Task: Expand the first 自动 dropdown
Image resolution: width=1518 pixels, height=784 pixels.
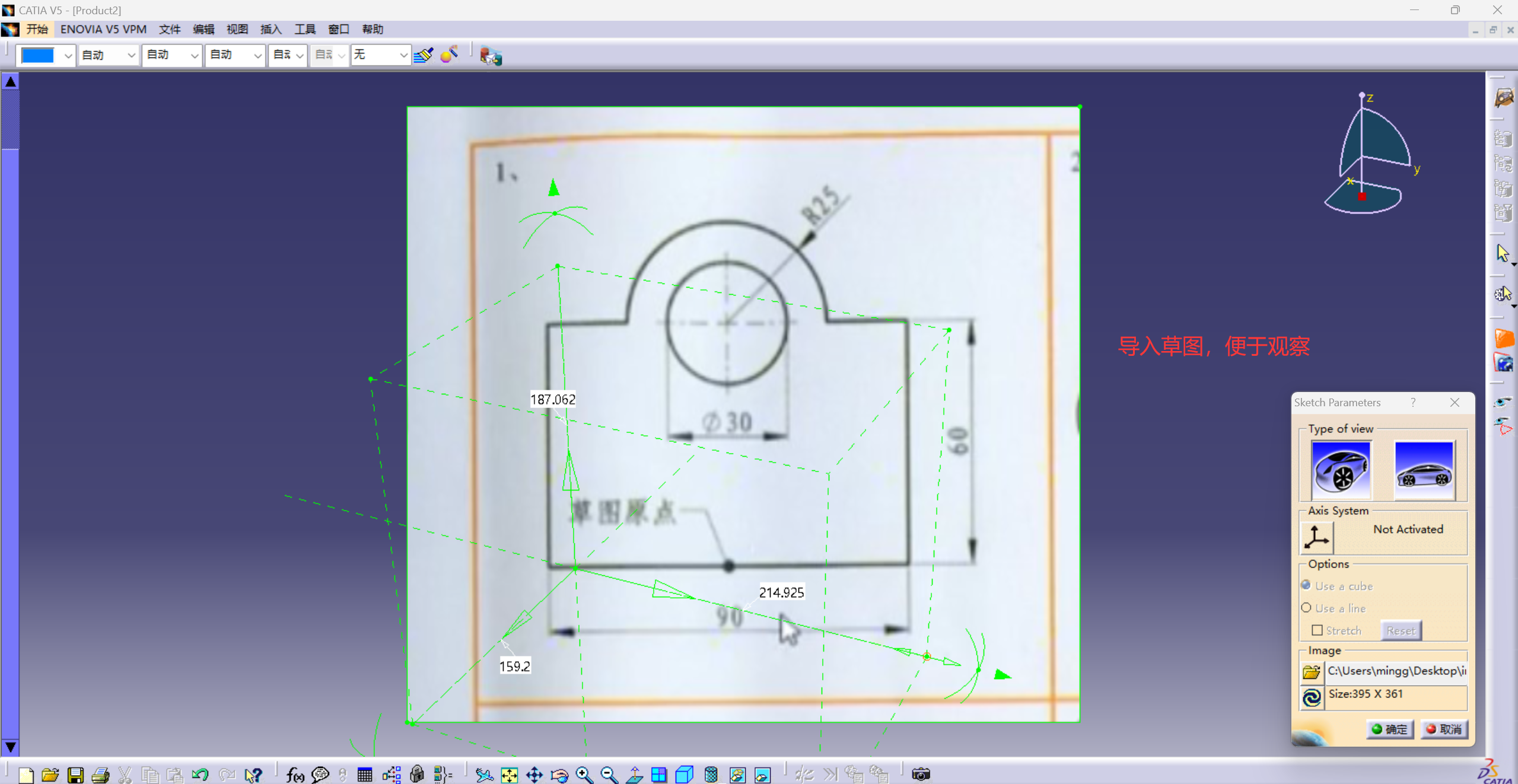Action: tap(131, 55)
